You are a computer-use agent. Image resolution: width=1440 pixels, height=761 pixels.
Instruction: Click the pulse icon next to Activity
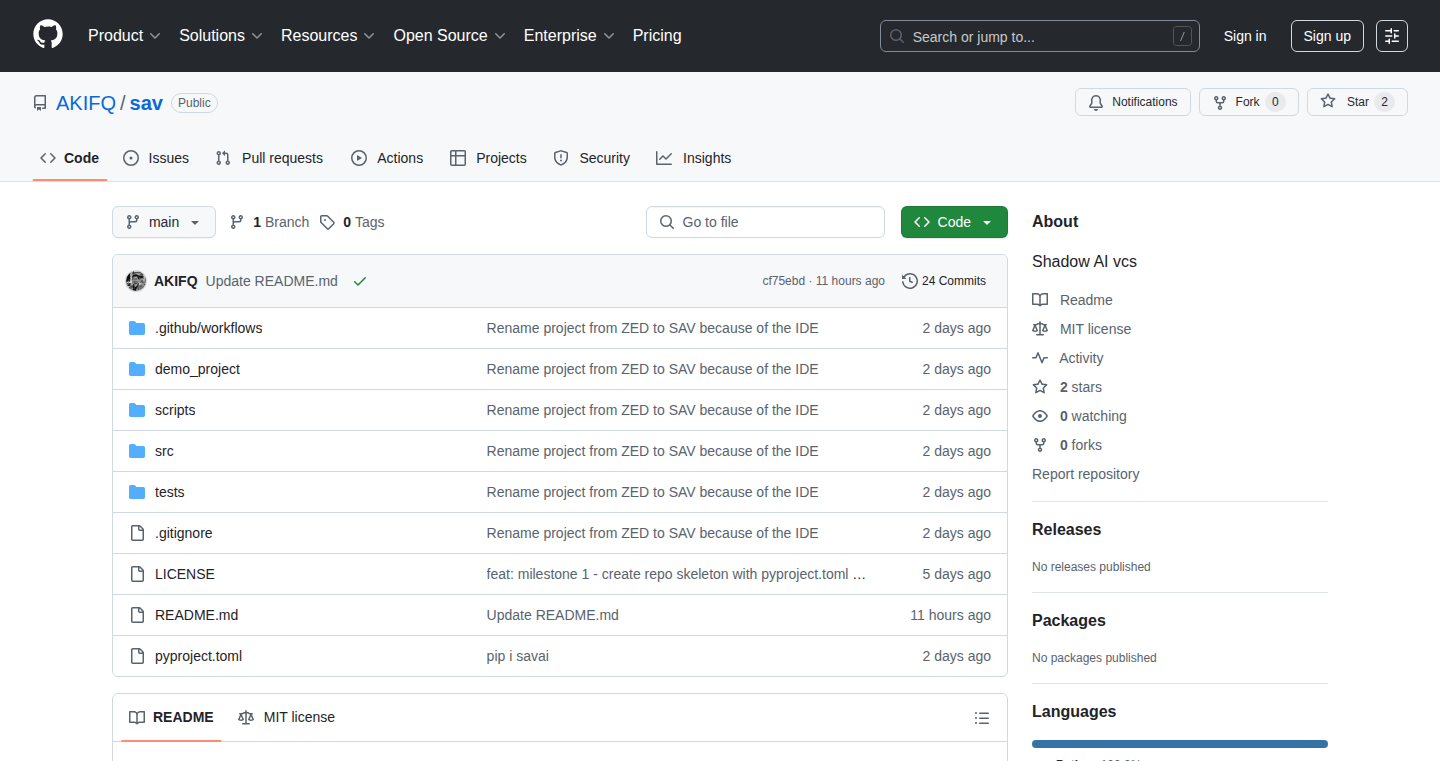point(1040,358)
